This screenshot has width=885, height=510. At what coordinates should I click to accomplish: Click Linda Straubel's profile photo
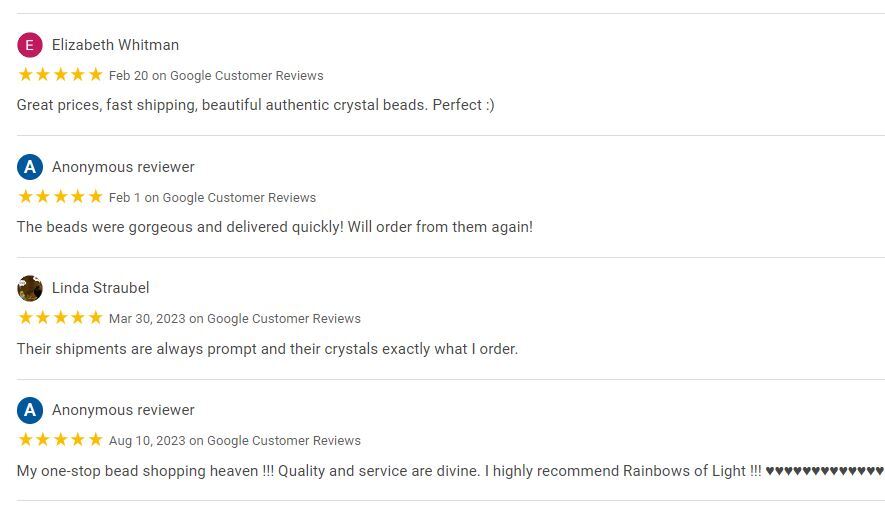30,288
